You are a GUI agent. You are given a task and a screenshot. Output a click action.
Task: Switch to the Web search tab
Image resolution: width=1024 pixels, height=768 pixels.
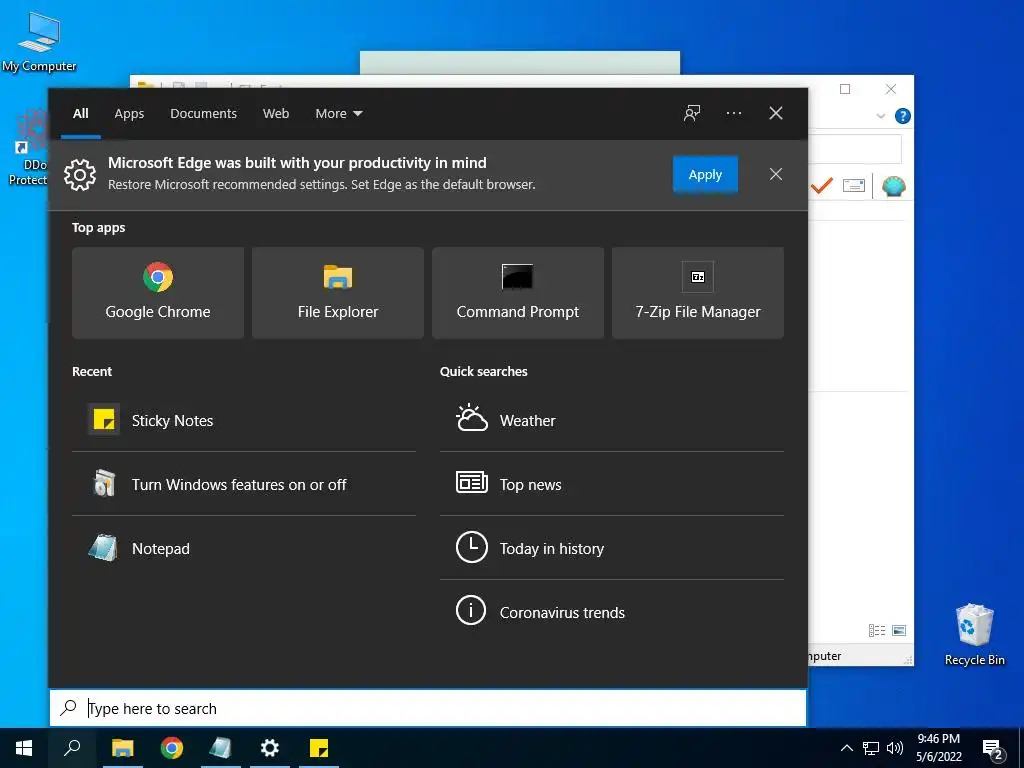pyautogui.click(x=276, y=113)
